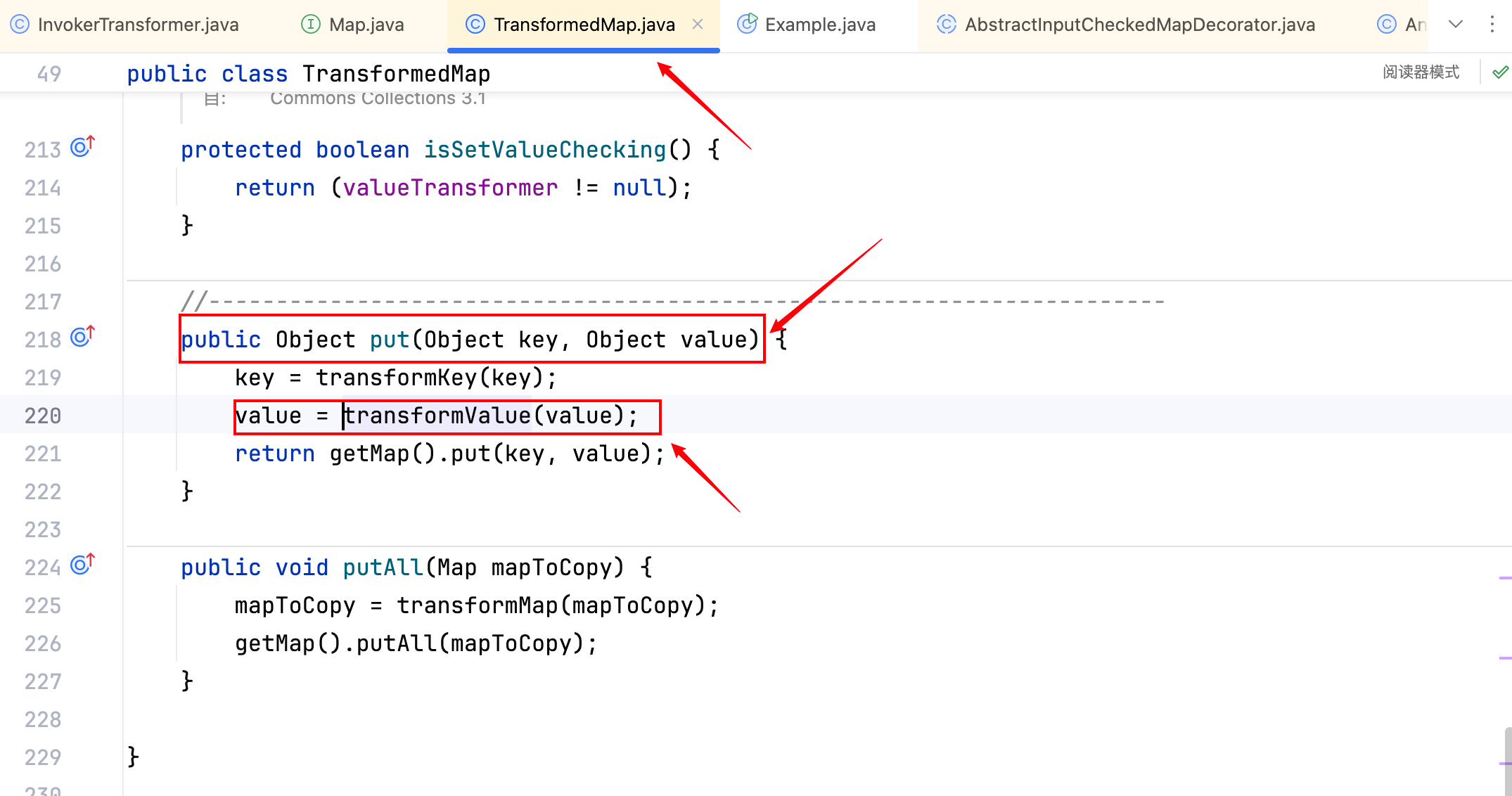The height and width of the screenshot is (796, 1512).
Task: Click override gutter icon at line 224
Action: [x=82, y=565]
